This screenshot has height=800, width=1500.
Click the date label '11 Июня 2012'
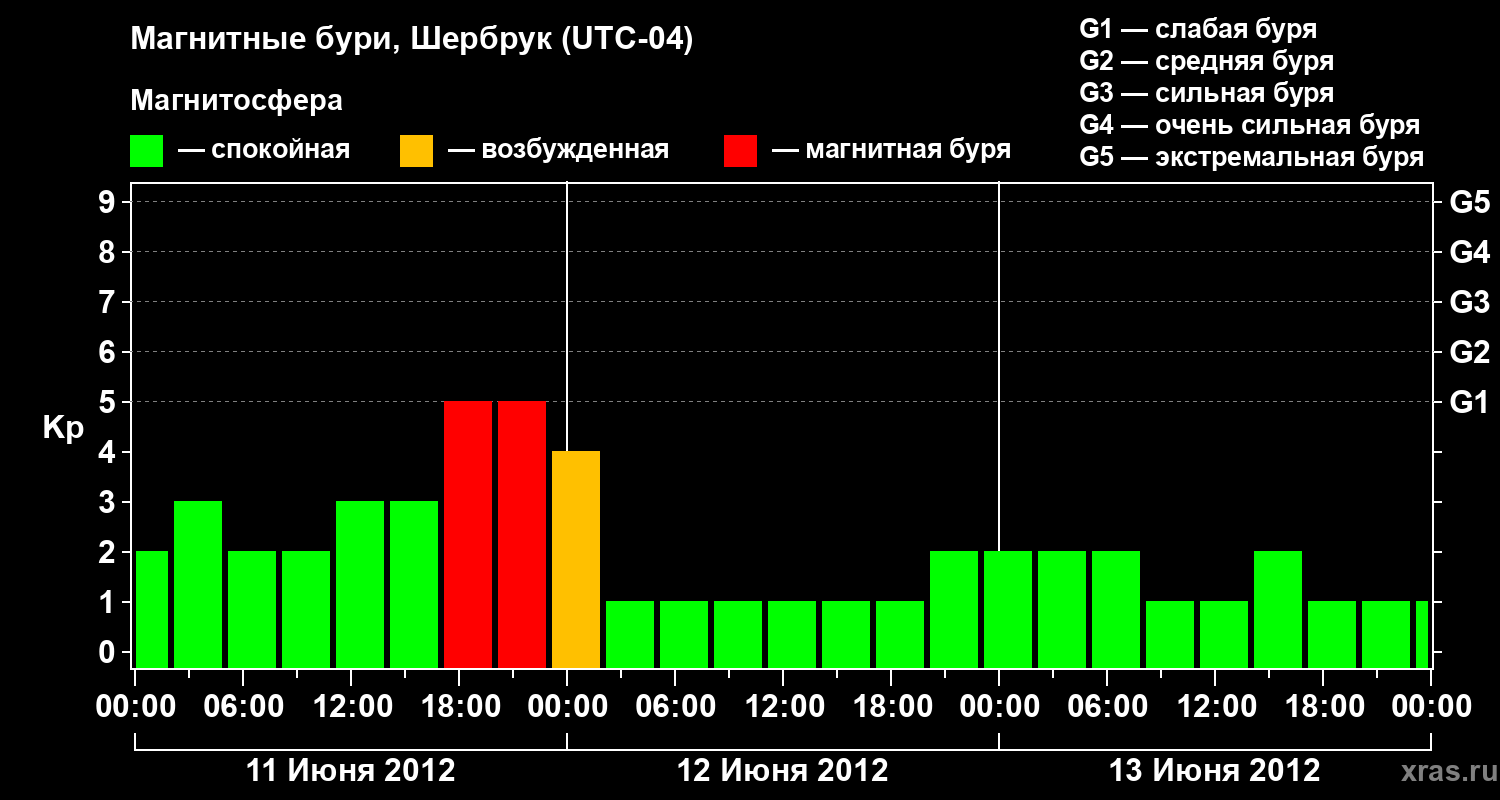point(351,771)
